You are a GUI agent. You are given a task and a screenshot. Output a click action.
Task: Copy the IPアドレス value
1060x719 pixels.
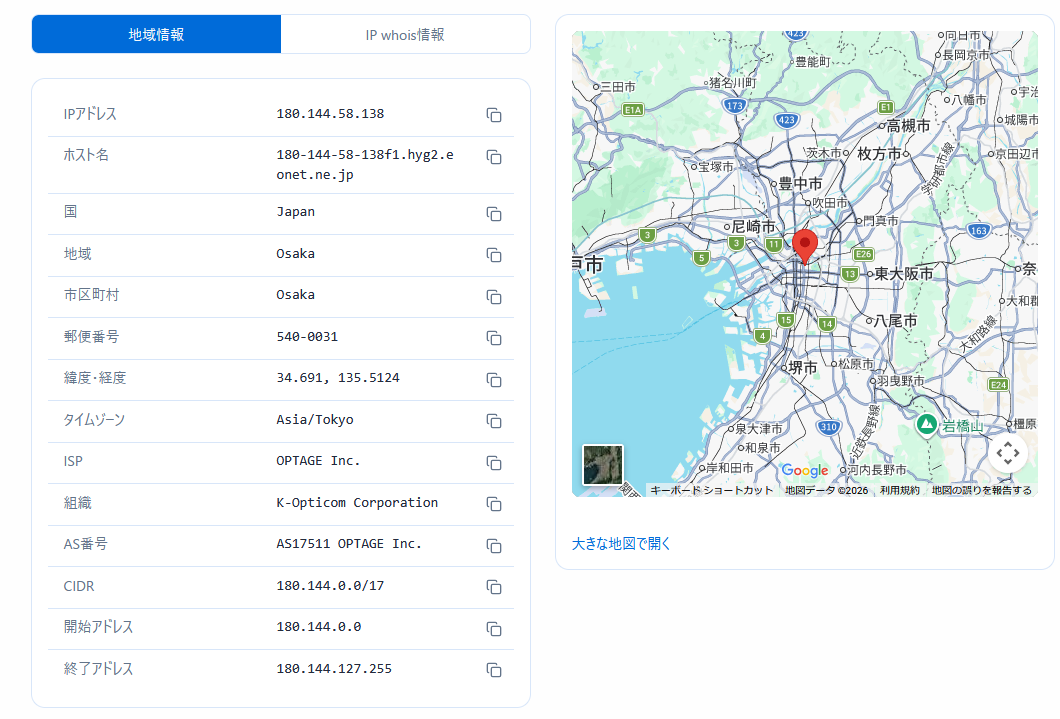pos(494,115)
